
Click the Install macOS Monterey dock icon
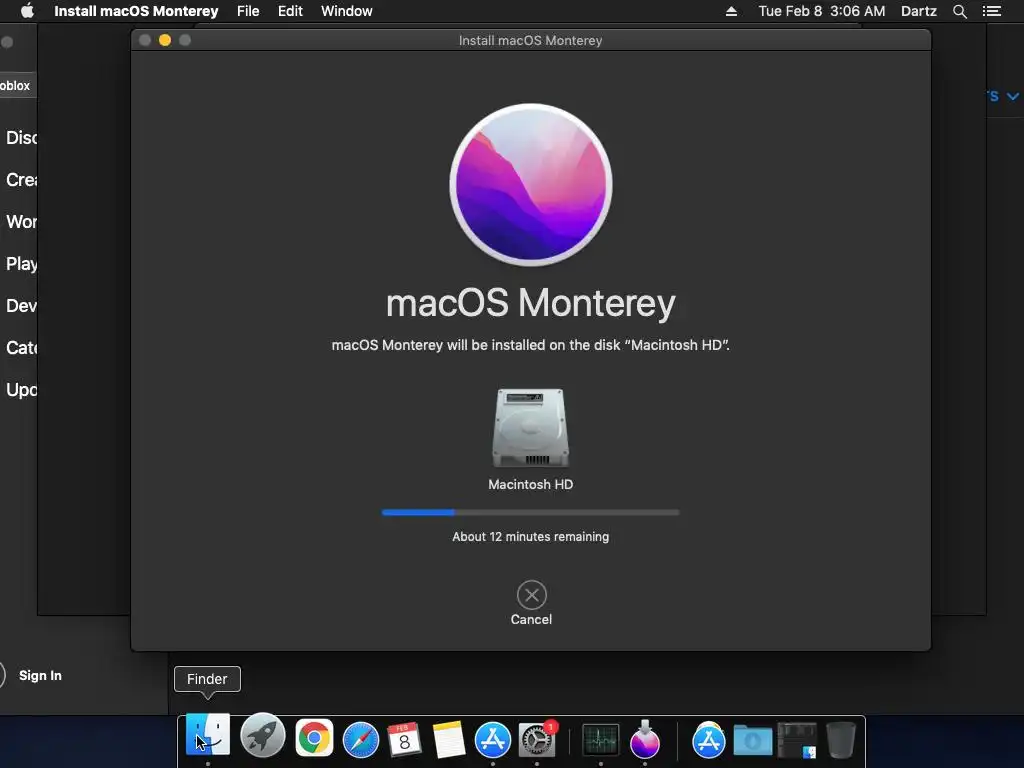[645, 739]
